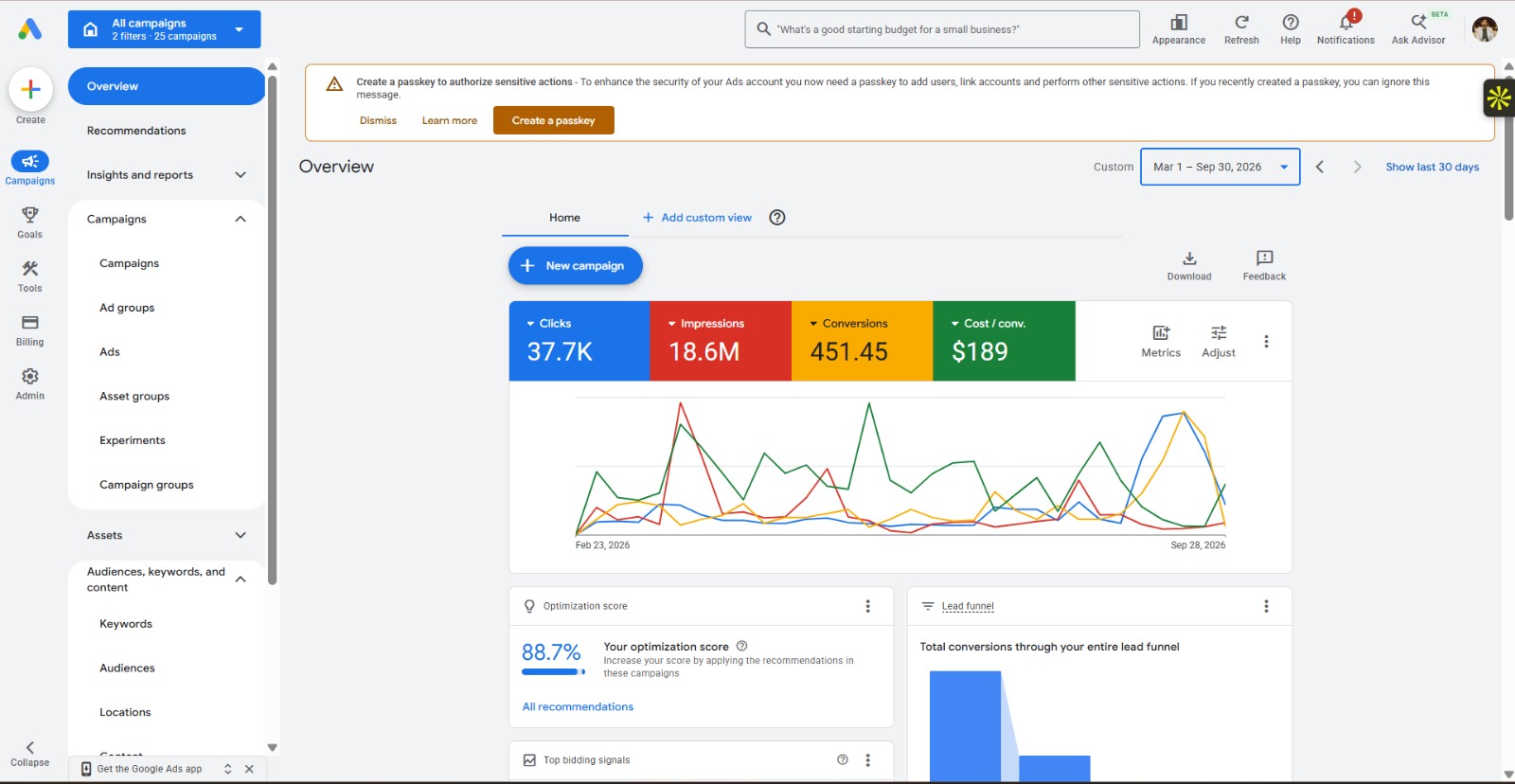
Task: Download the overview report
Action: pyautogui.click(x=1189, y=265)
